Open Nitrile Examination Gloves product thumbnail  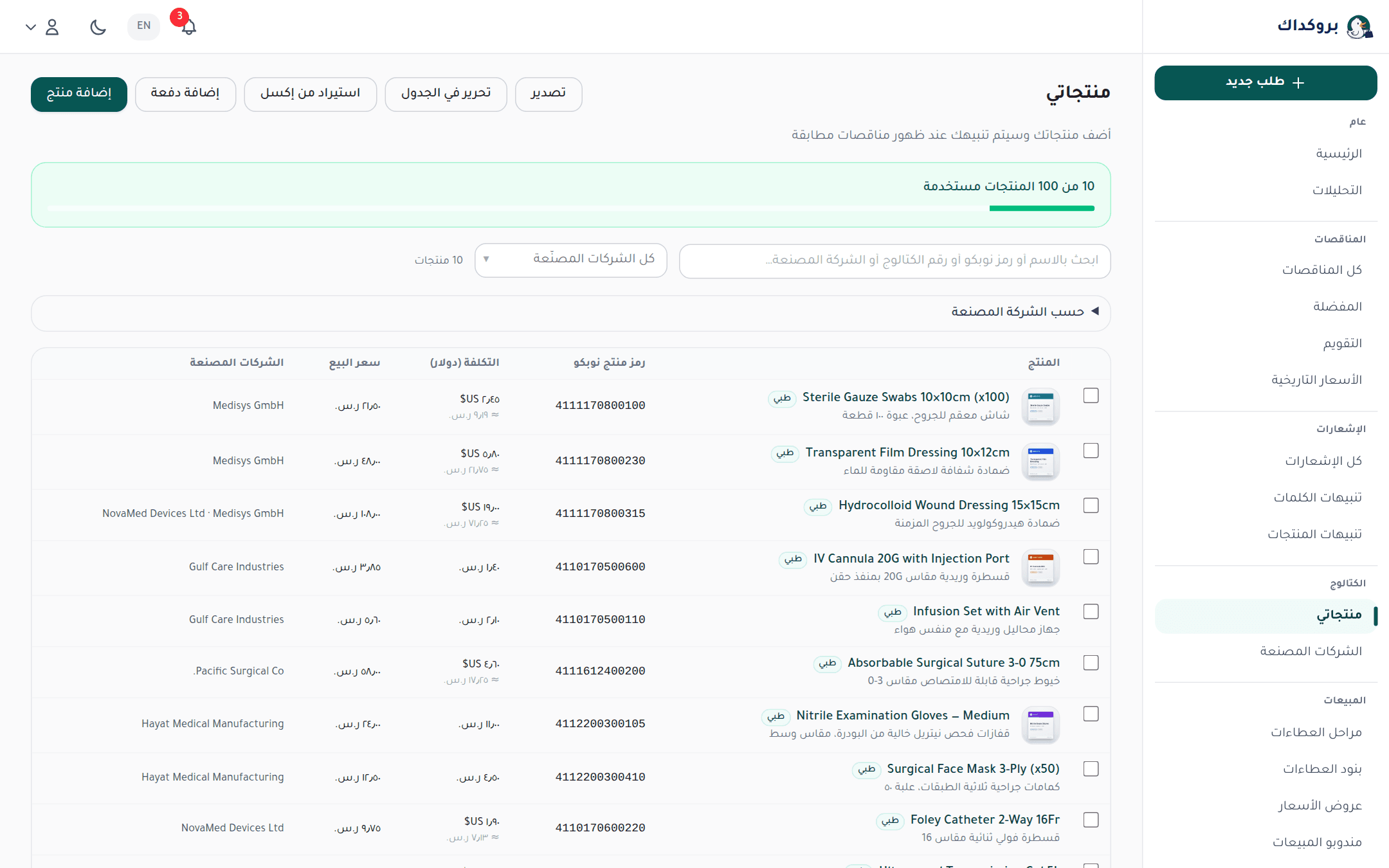pyautogui.click(x=1040, y=725)
